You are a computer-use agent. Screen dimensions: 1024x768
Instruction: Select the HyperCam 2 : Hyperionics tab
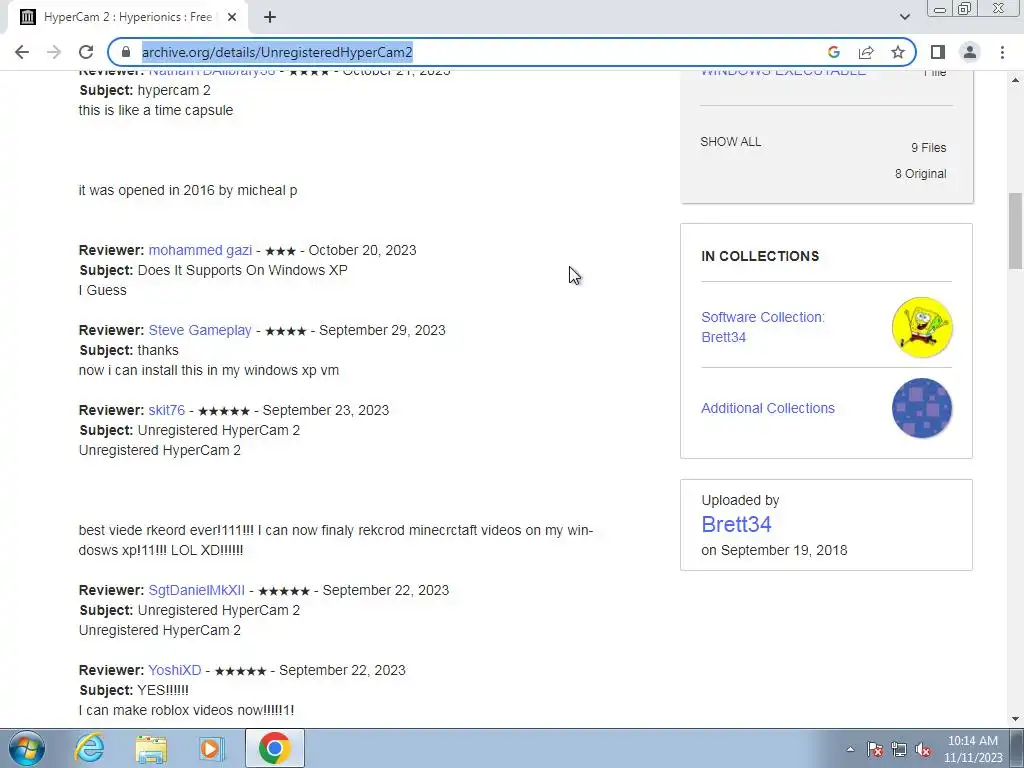[x=127, y=18]
